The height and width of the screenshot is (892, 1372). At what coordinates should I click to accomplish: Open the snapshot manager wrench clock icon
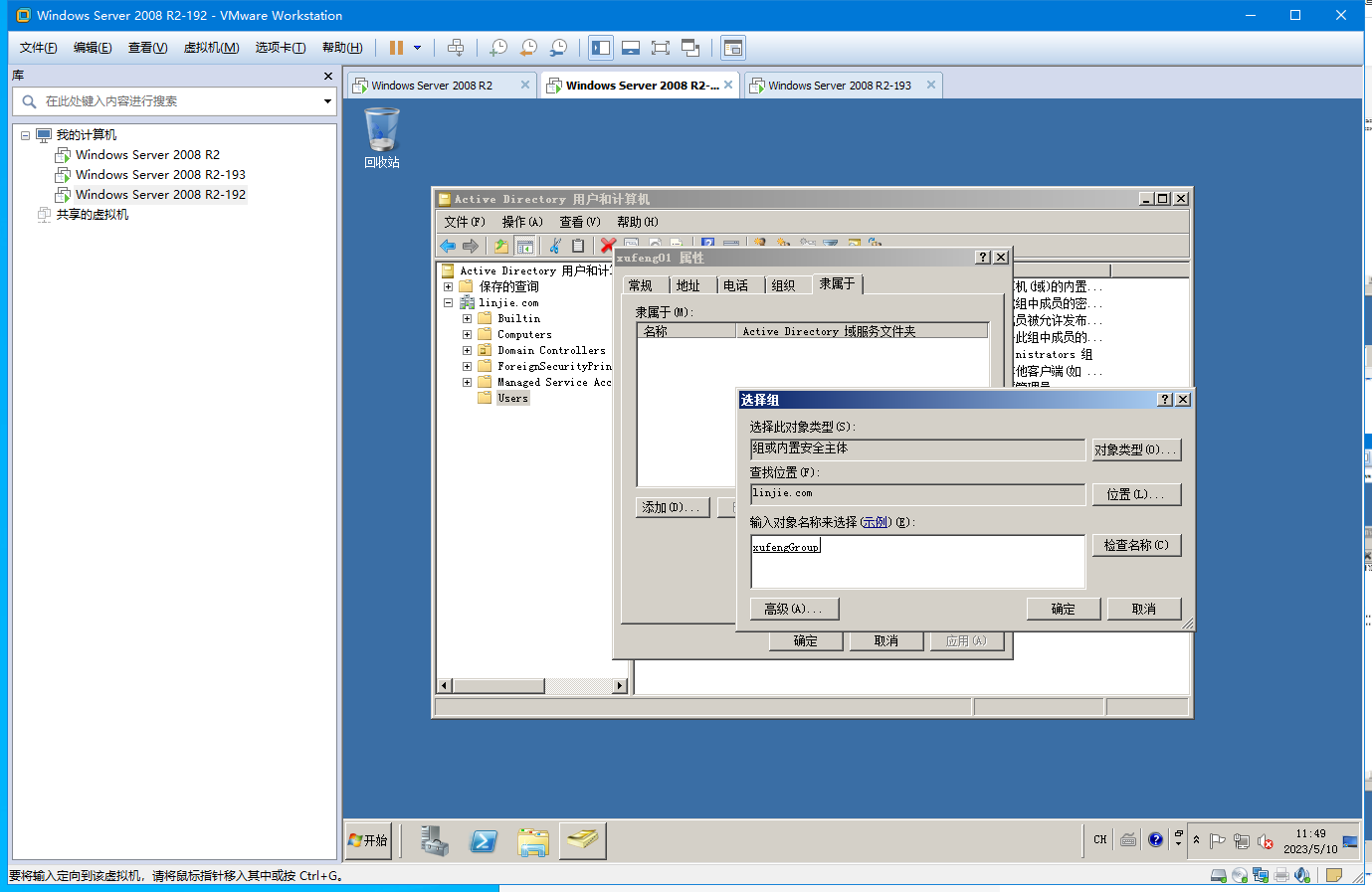[x=559, y=48]
